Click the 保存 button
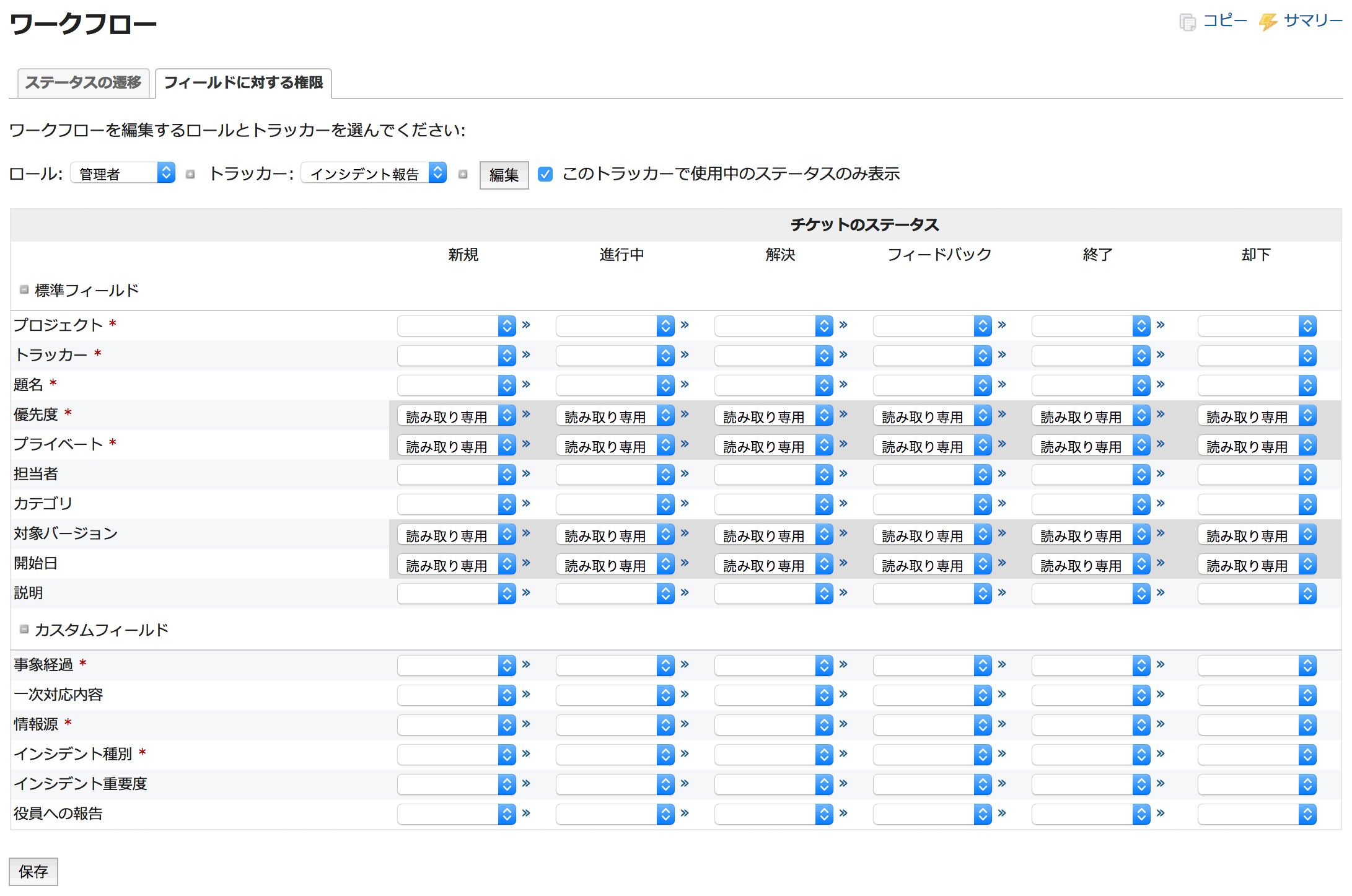 pyautogui.click(x=33, y=872)
